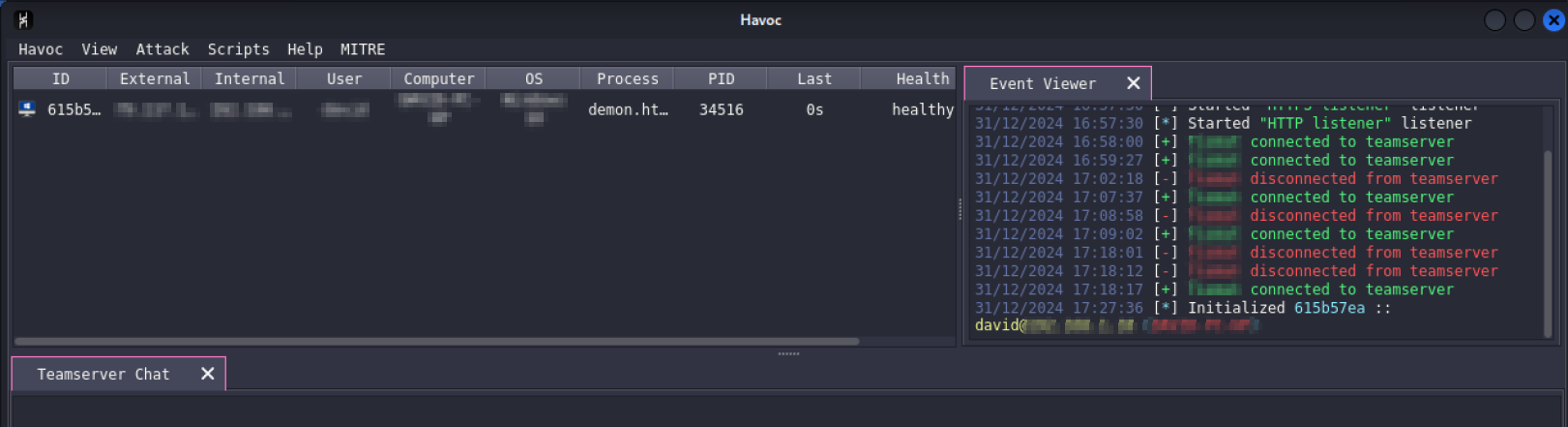The image size is (1568, 427).
Task: Click the Initialized 615b57ea log entry
Action: pyautogui.click(x=1182, y=307)
